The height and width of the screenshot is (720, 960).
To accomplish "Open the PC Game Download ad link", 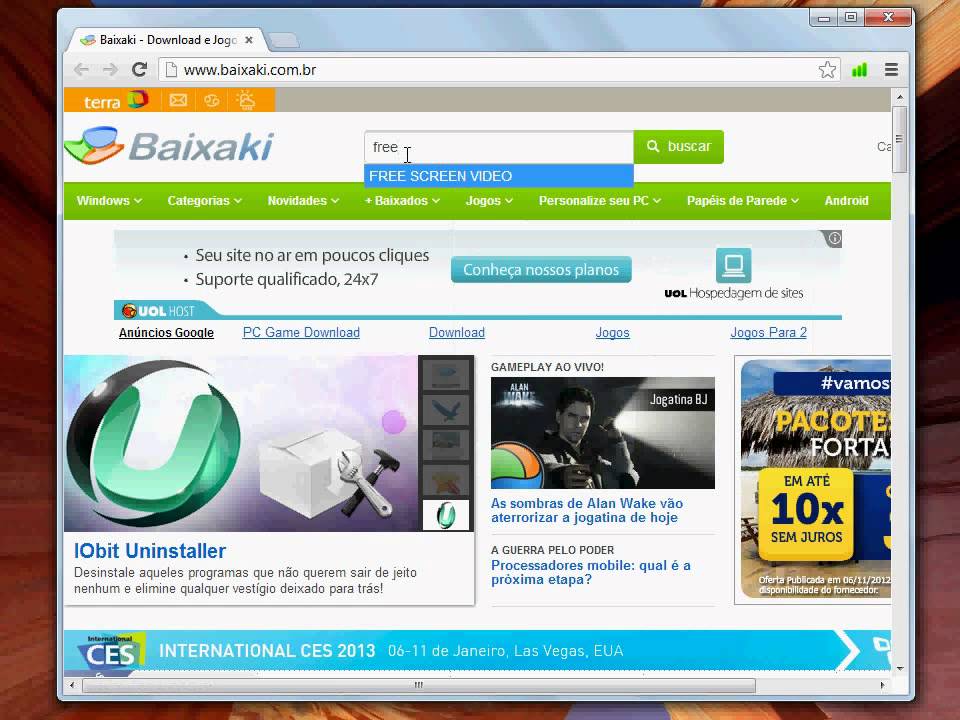I will click(x=301, y=332).
